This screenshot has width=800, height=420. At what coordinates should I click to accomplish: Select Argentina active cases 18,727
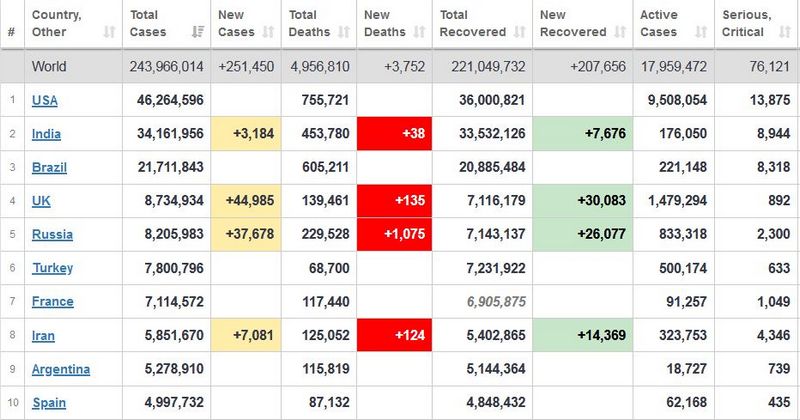coord(686,369)
